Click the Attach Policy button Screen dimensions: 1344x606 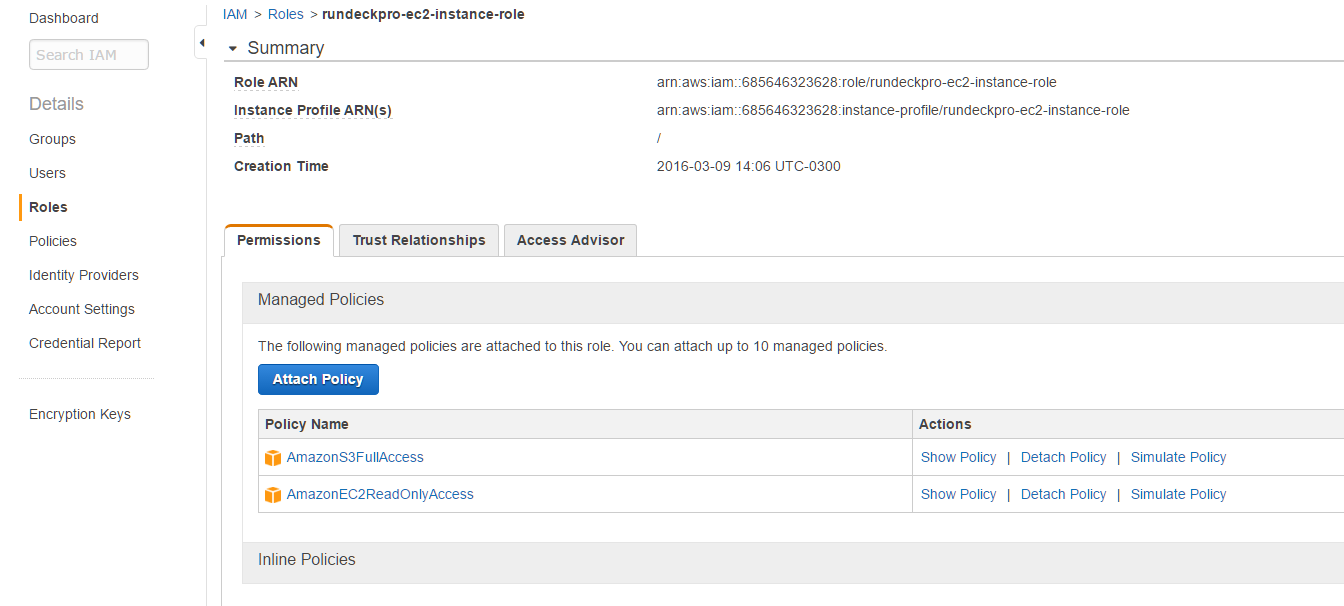318,379
